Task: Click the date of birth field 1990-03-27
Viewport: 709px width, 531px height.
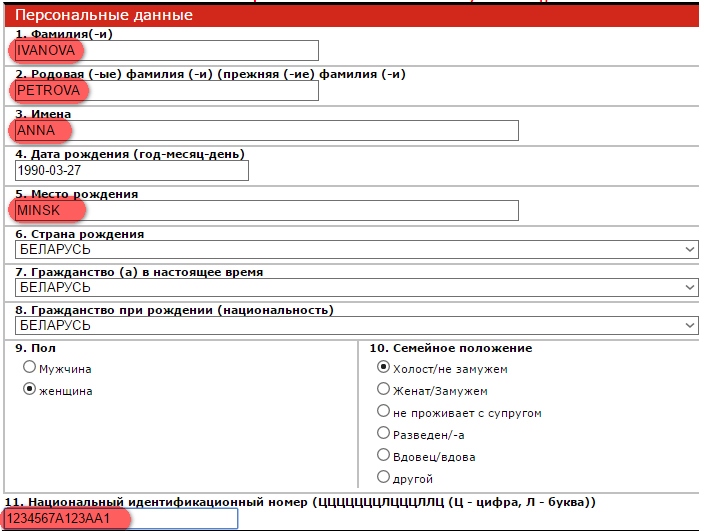Action: [x=132, y=171]
